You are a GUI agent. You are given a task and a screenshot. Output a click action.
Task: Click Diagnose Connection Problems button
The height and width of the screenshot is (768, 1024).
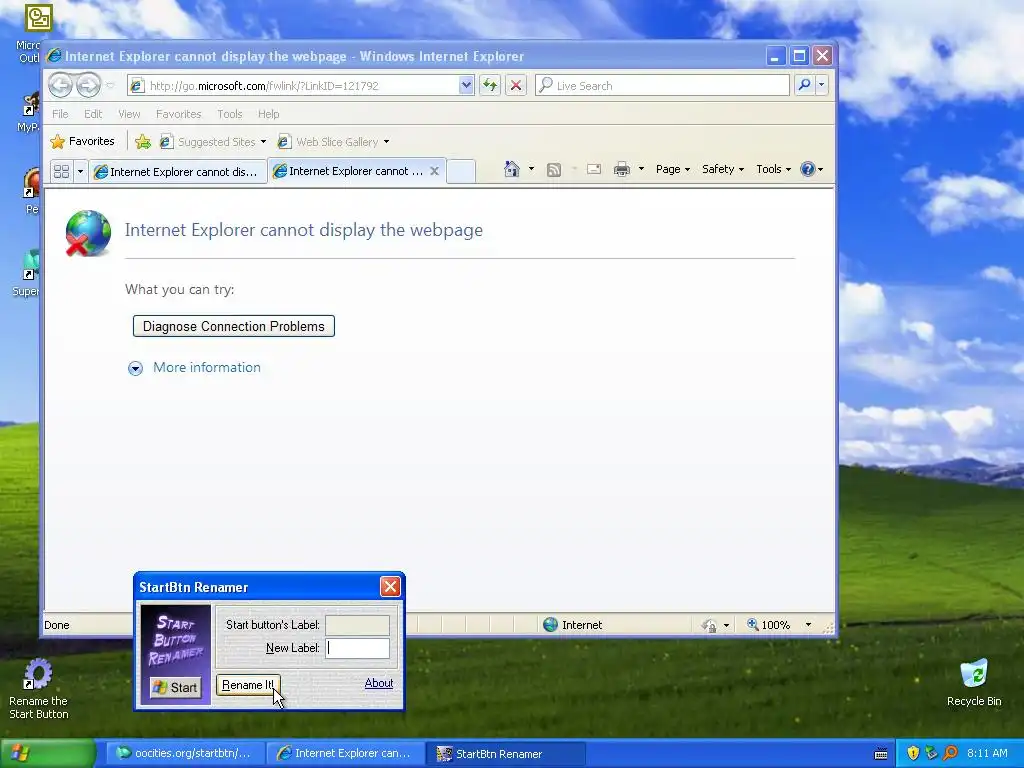[x=234, y=326]
